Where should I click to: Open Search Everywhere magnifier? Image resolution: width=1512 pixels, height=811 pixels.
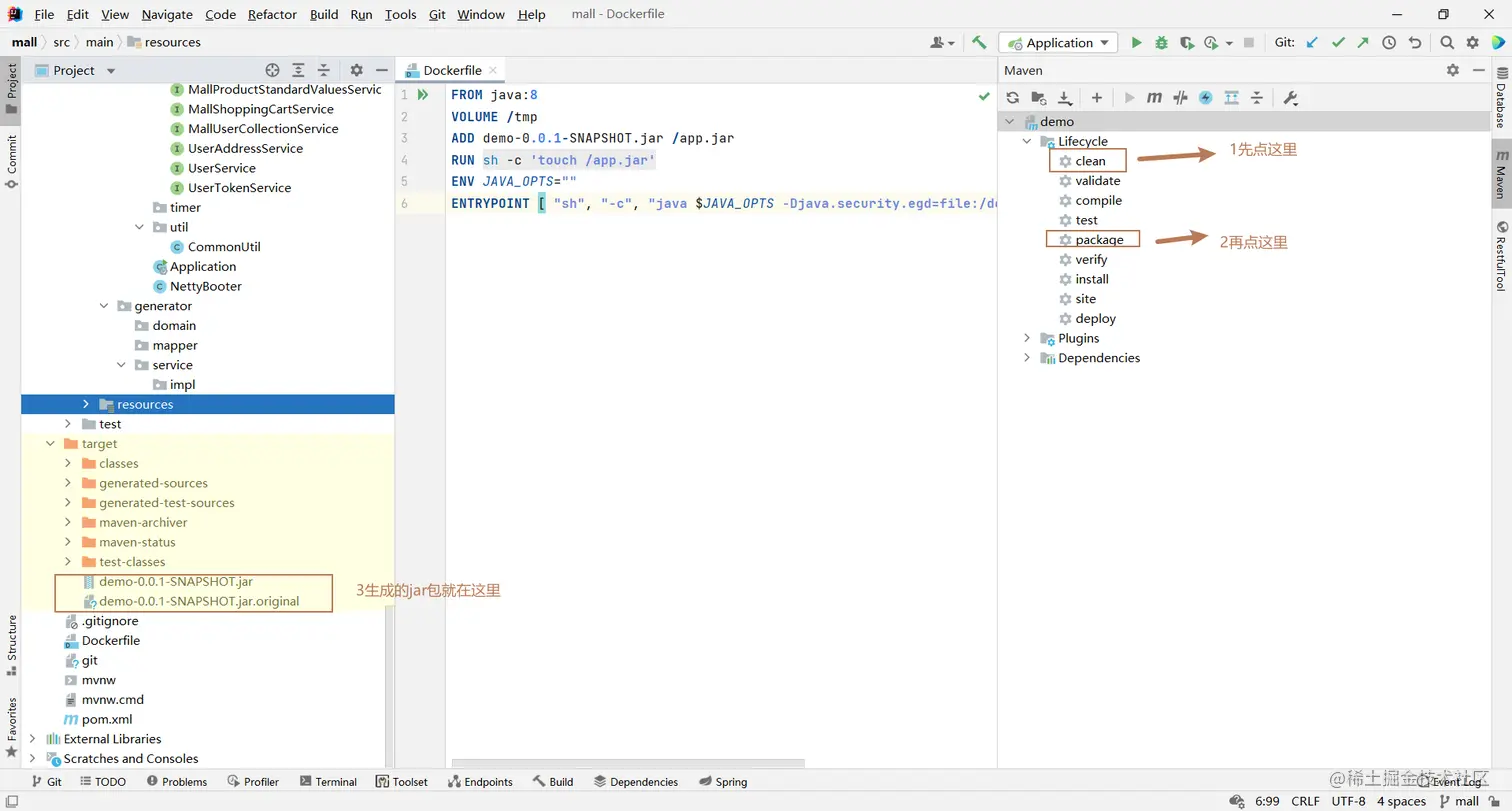pos(1447,43)
